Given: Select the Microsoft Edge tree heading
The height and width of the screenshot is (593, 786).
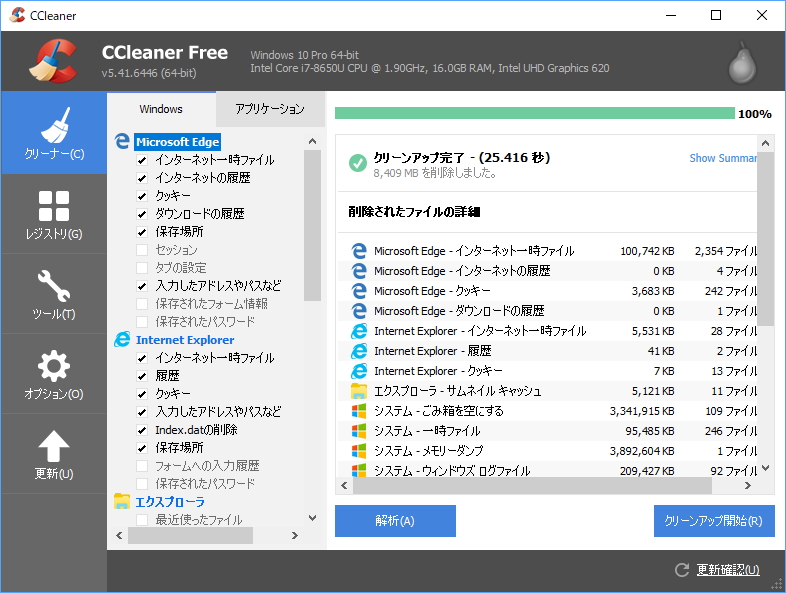Looking at the screenshot, I should [177, 142].
